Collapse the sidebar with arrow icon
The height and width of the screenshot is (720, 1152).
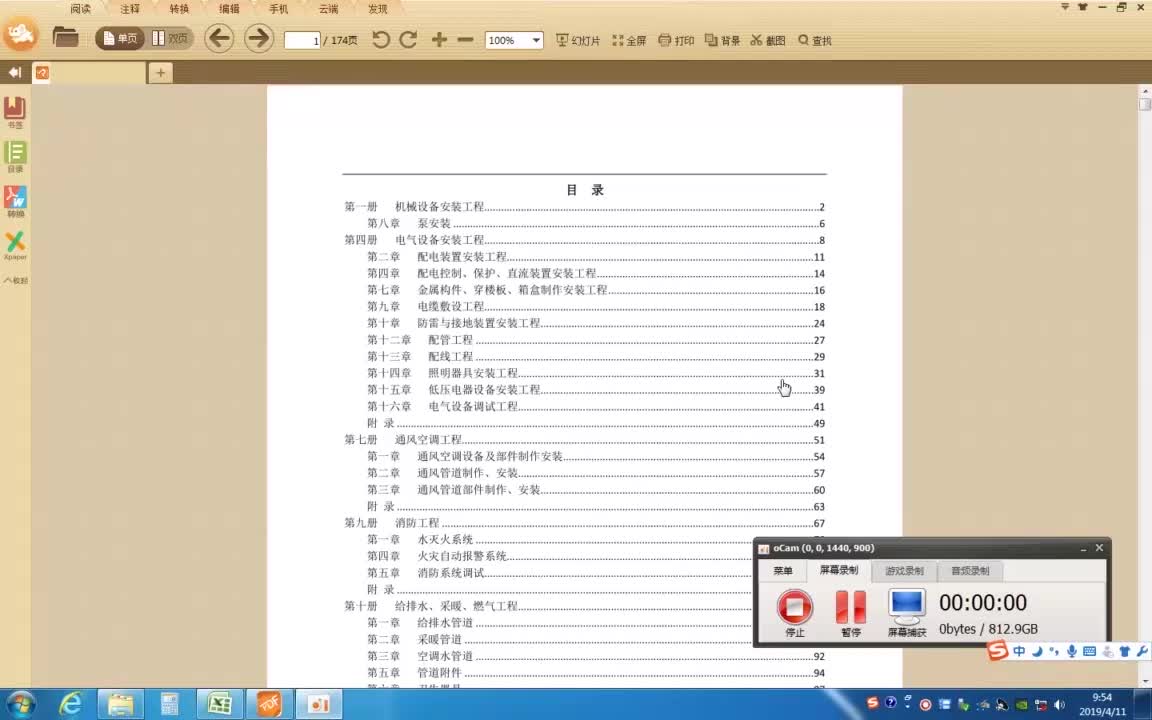[x=15, y=72]
